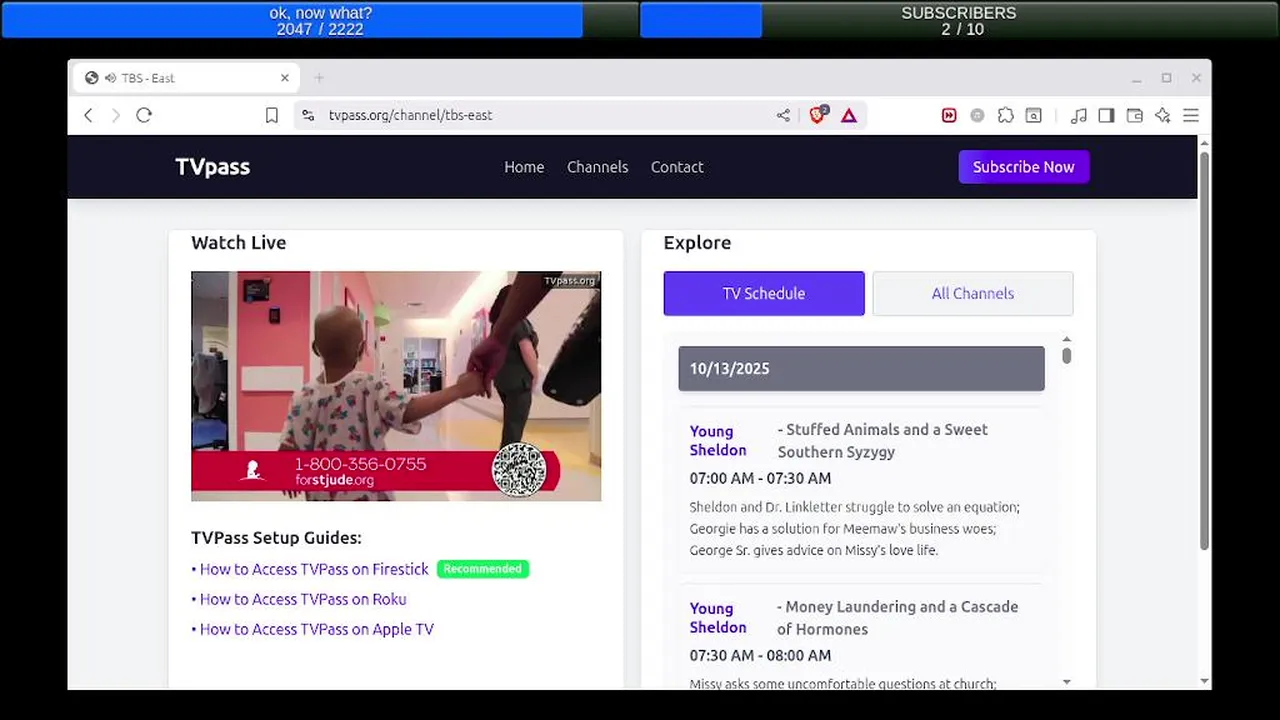
Task: Click the schedule list scroll-down arrow
Action: pyautogui.click(x=1066, y=682)
